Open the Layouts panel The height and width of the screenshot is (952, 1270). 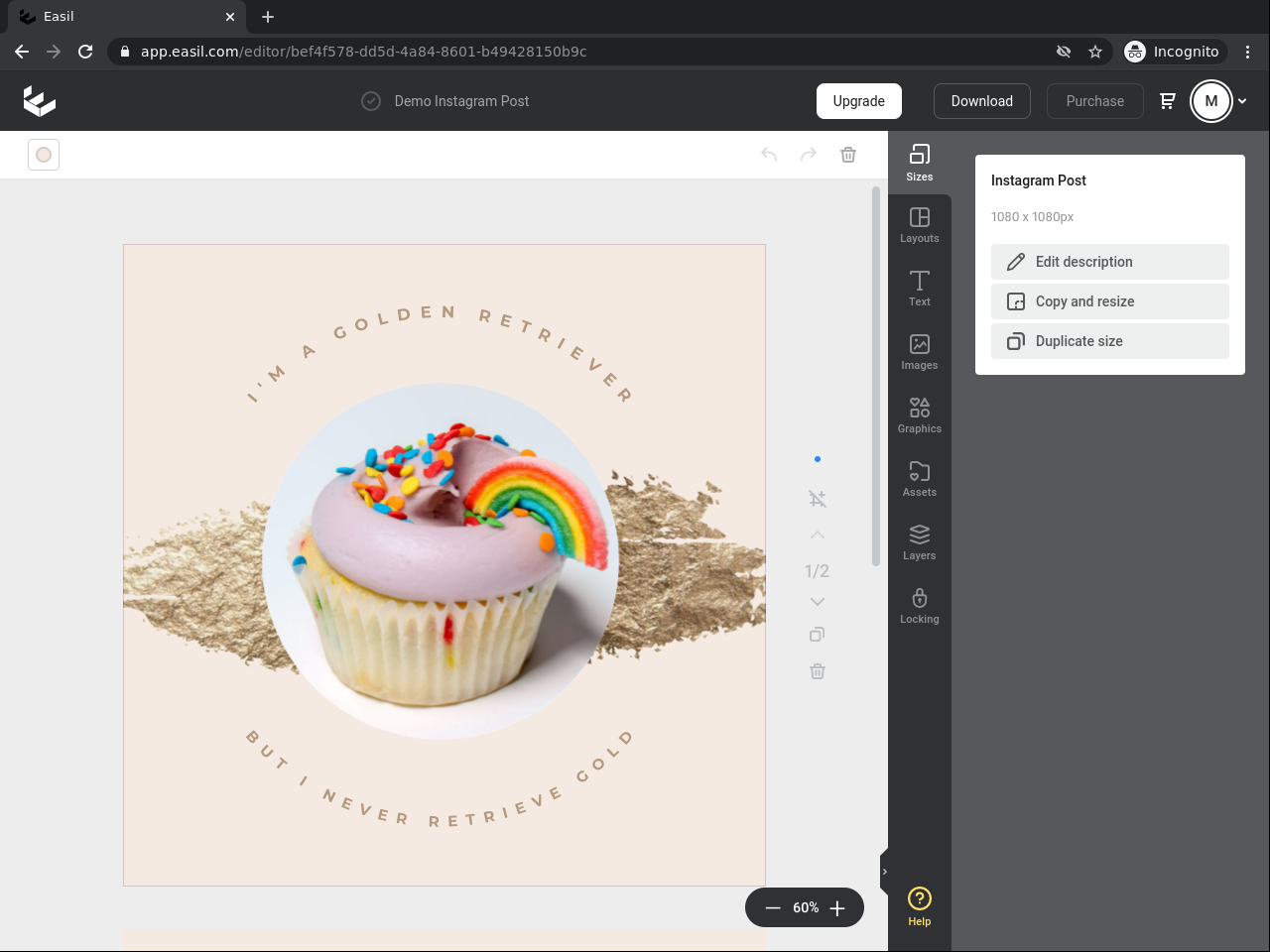920,226
